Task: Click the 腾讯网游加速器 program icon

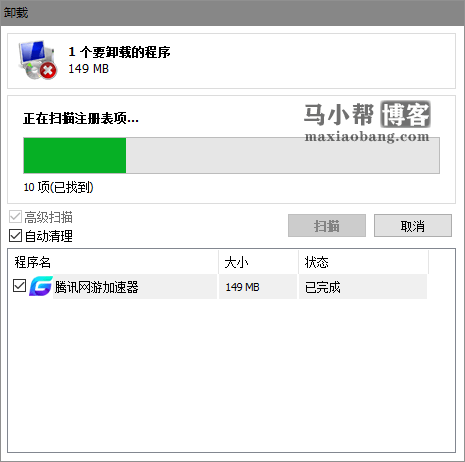Action: tap(41, 286)
